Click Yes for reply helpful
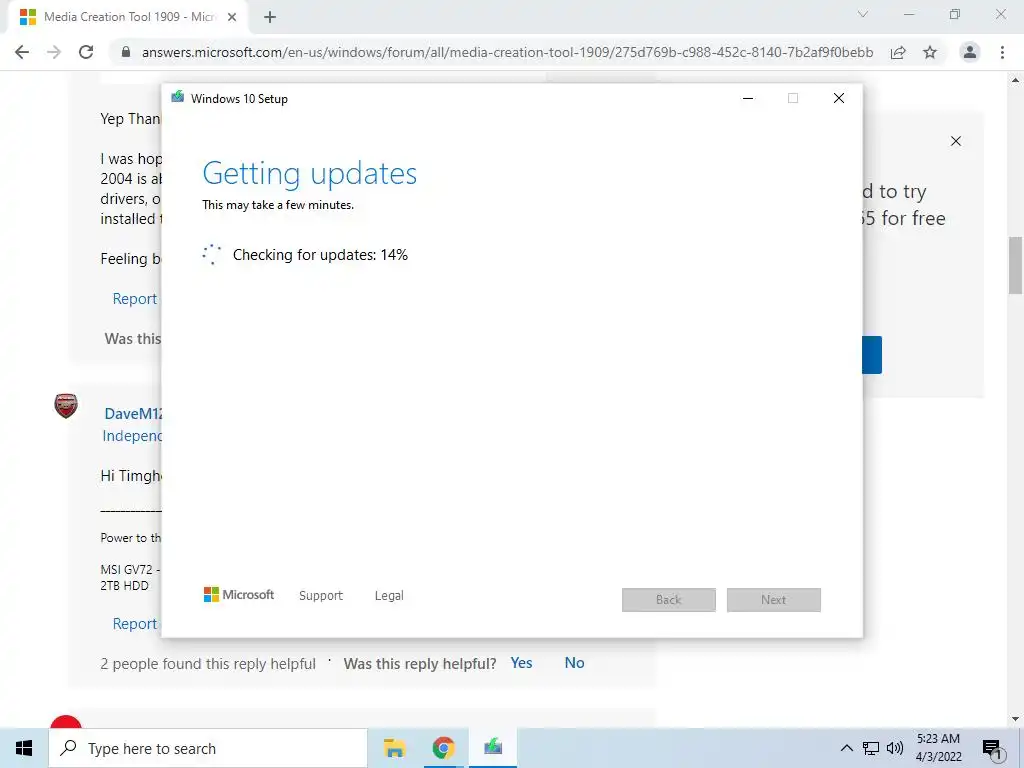 point(521,663)
